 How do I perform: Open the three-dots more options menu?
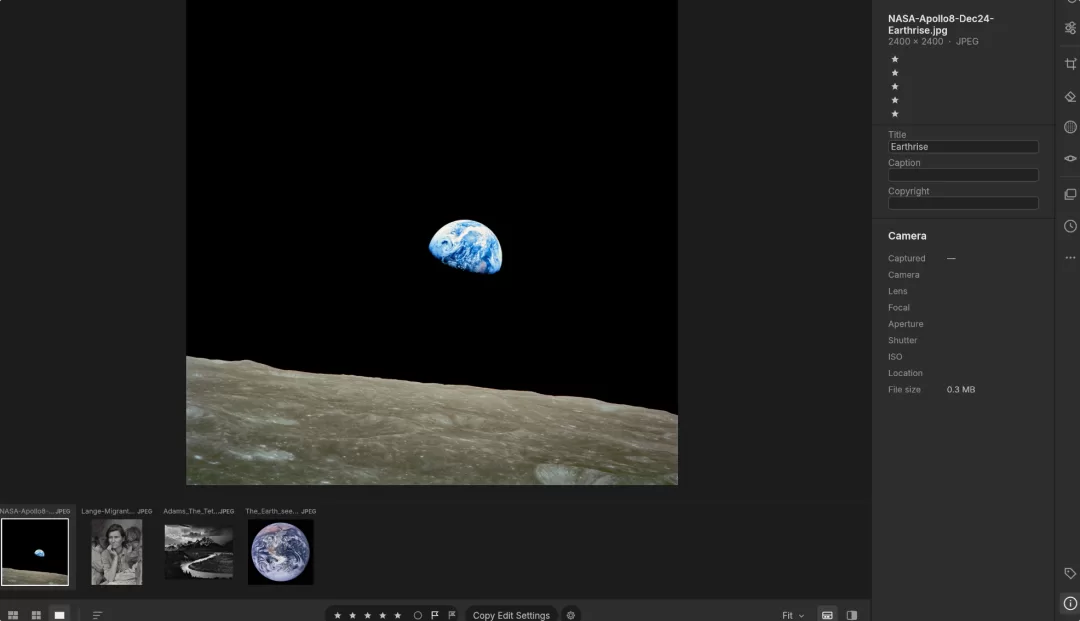tap(1070, 257)
